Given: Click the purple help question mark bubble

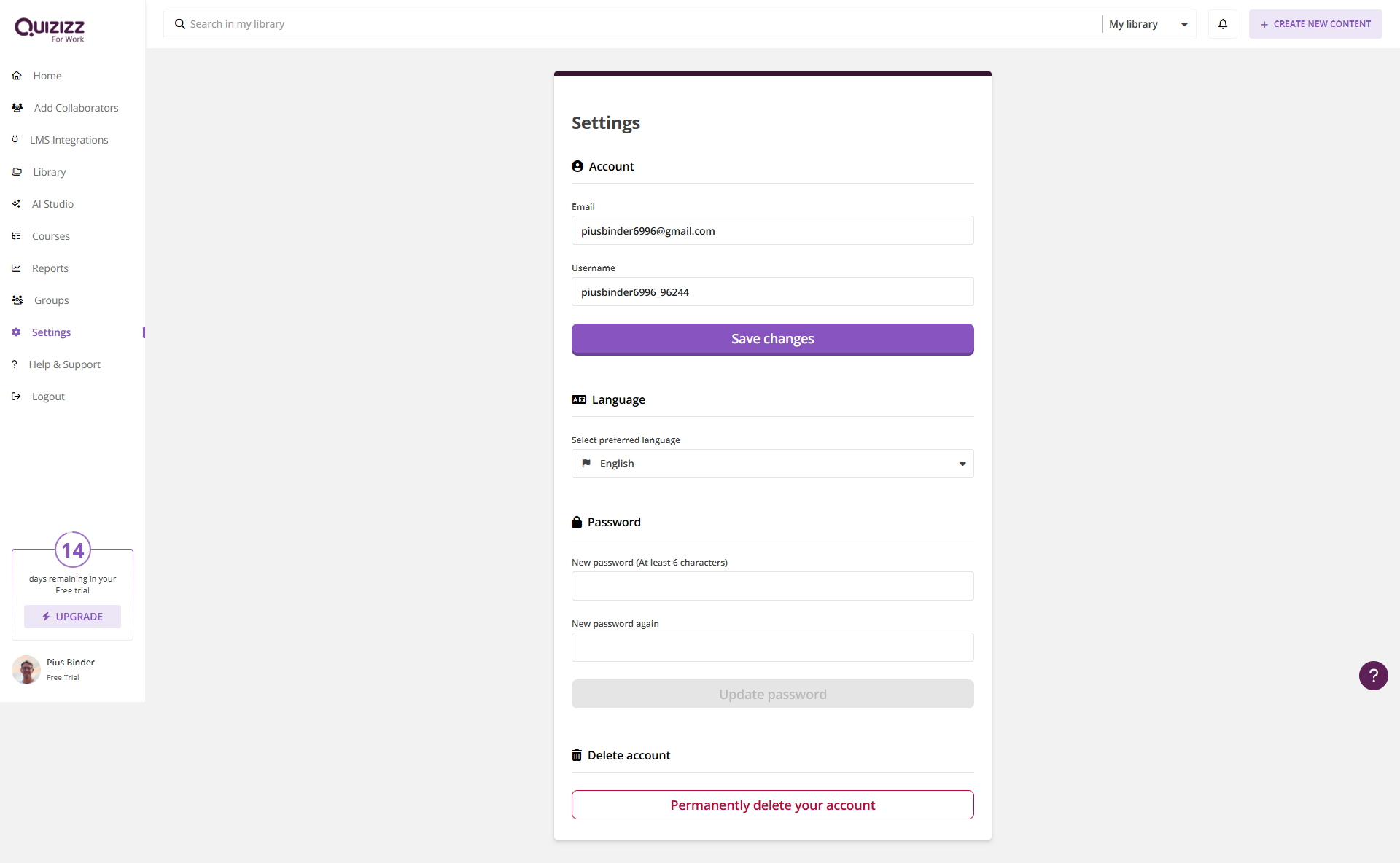Looking at the screenshot, I should 1373,676.
